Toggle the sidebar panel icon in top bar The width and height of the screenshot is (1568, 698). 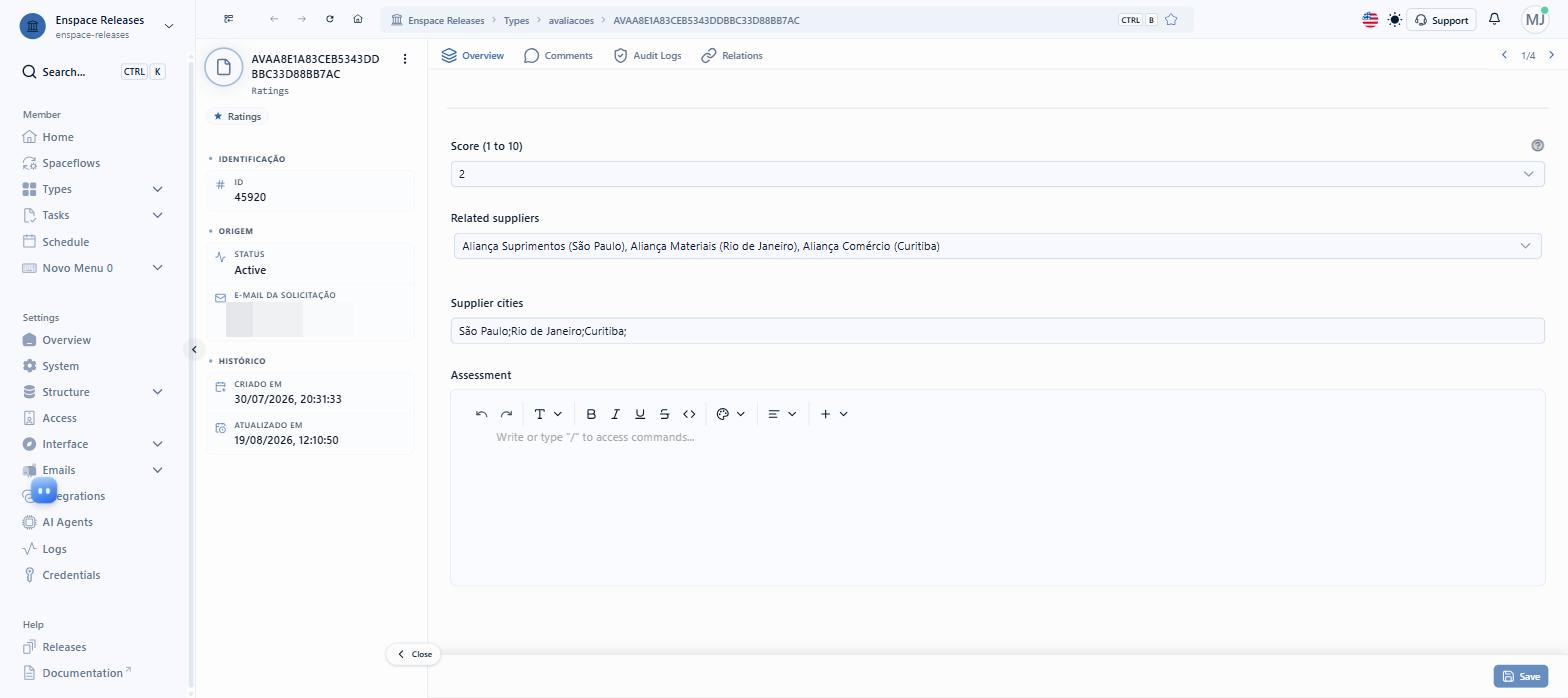(x=229, y=19)
